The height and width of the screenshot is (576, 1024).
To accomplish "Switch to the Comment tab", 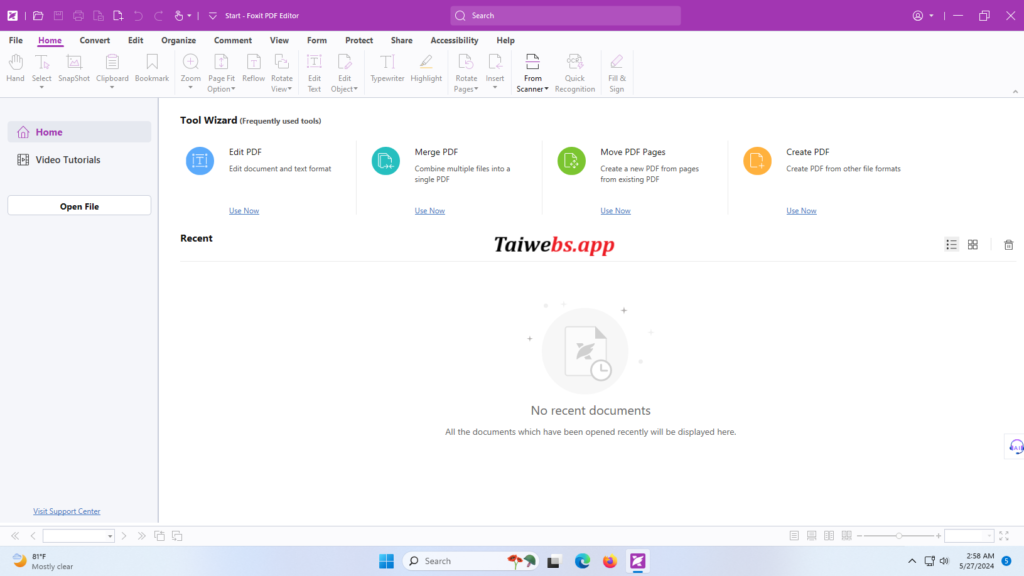I will coord(232,40).
